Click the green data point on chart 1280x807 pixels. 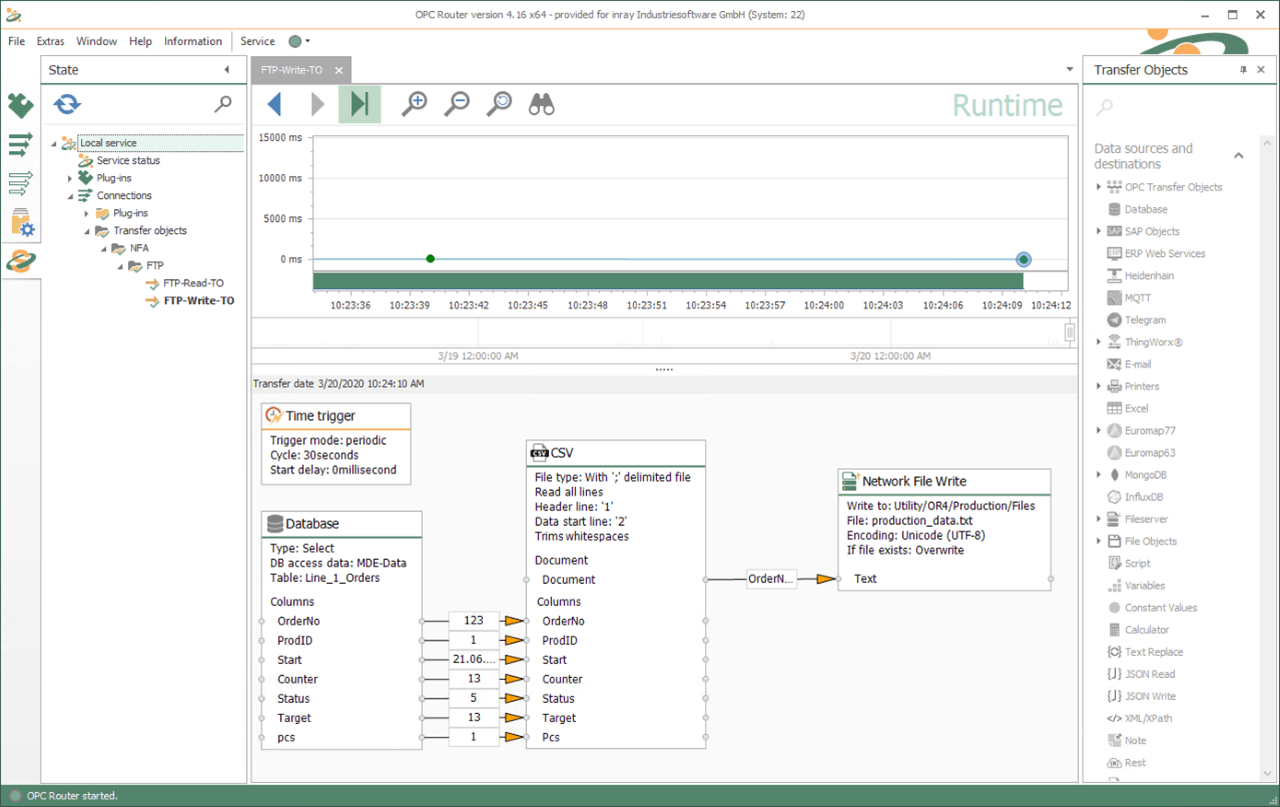tap(430, 259)
